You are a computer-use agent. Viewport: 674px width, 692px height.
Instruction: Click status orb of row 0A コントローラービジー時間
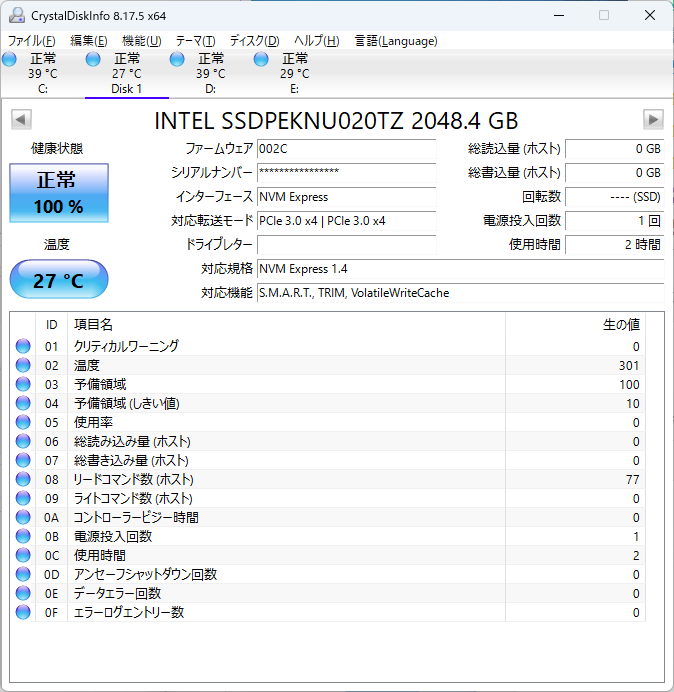tap(23, 517)
